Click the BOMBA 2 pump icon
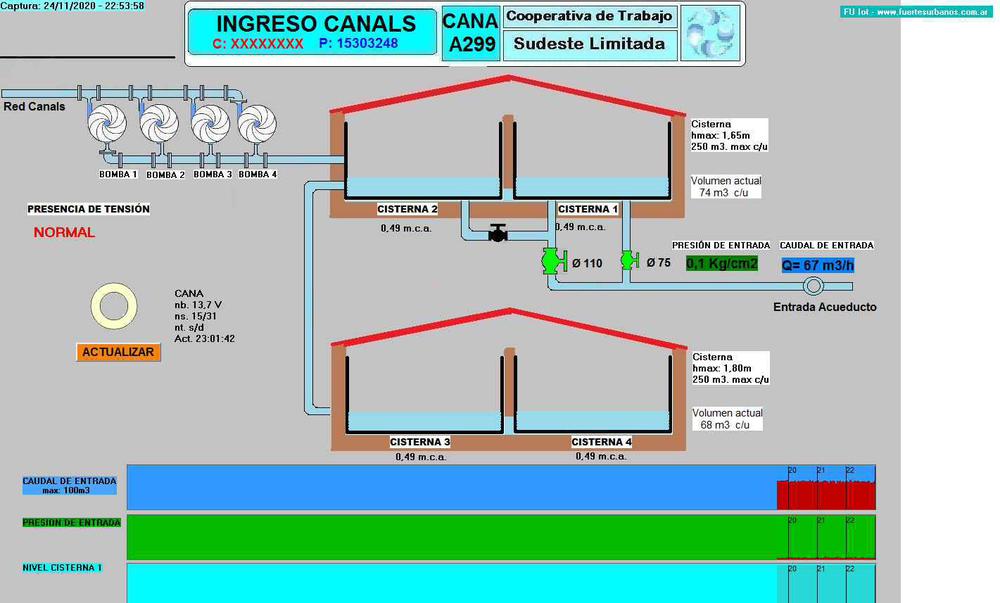The height and width of the screenshot is (603, 1000). click(x=159, y=123)
